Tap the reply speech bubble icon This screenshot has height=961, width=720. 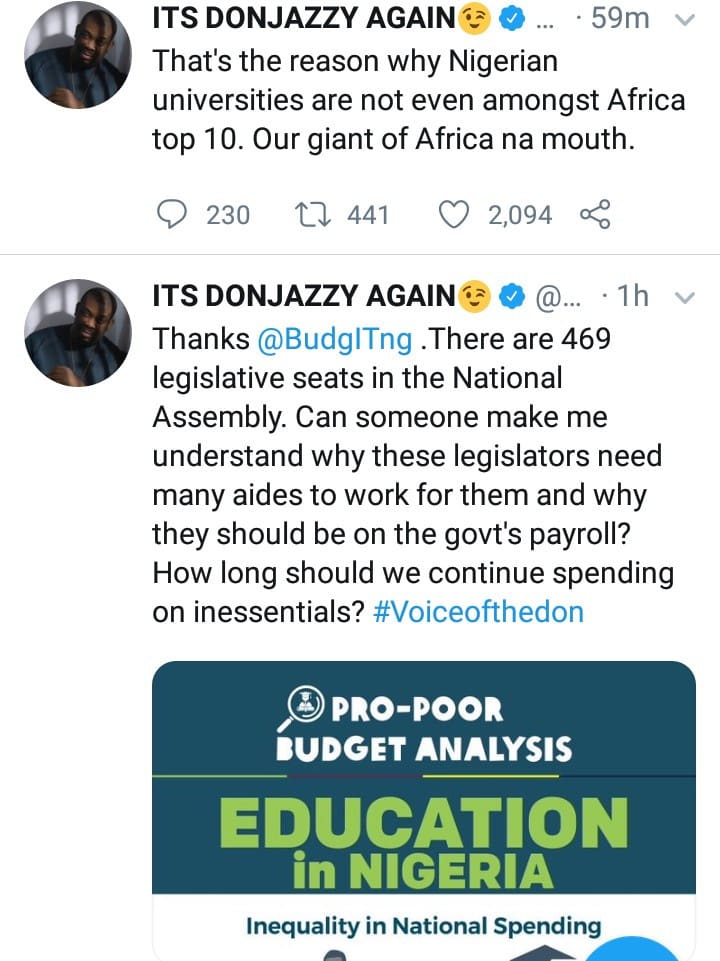pos(174,214)
